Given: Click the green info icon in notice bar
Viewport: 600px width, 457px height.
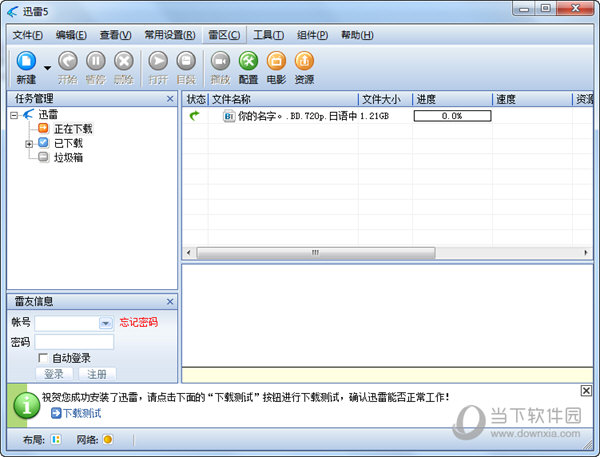Looking at the screenshot, I should click(26, 406).
